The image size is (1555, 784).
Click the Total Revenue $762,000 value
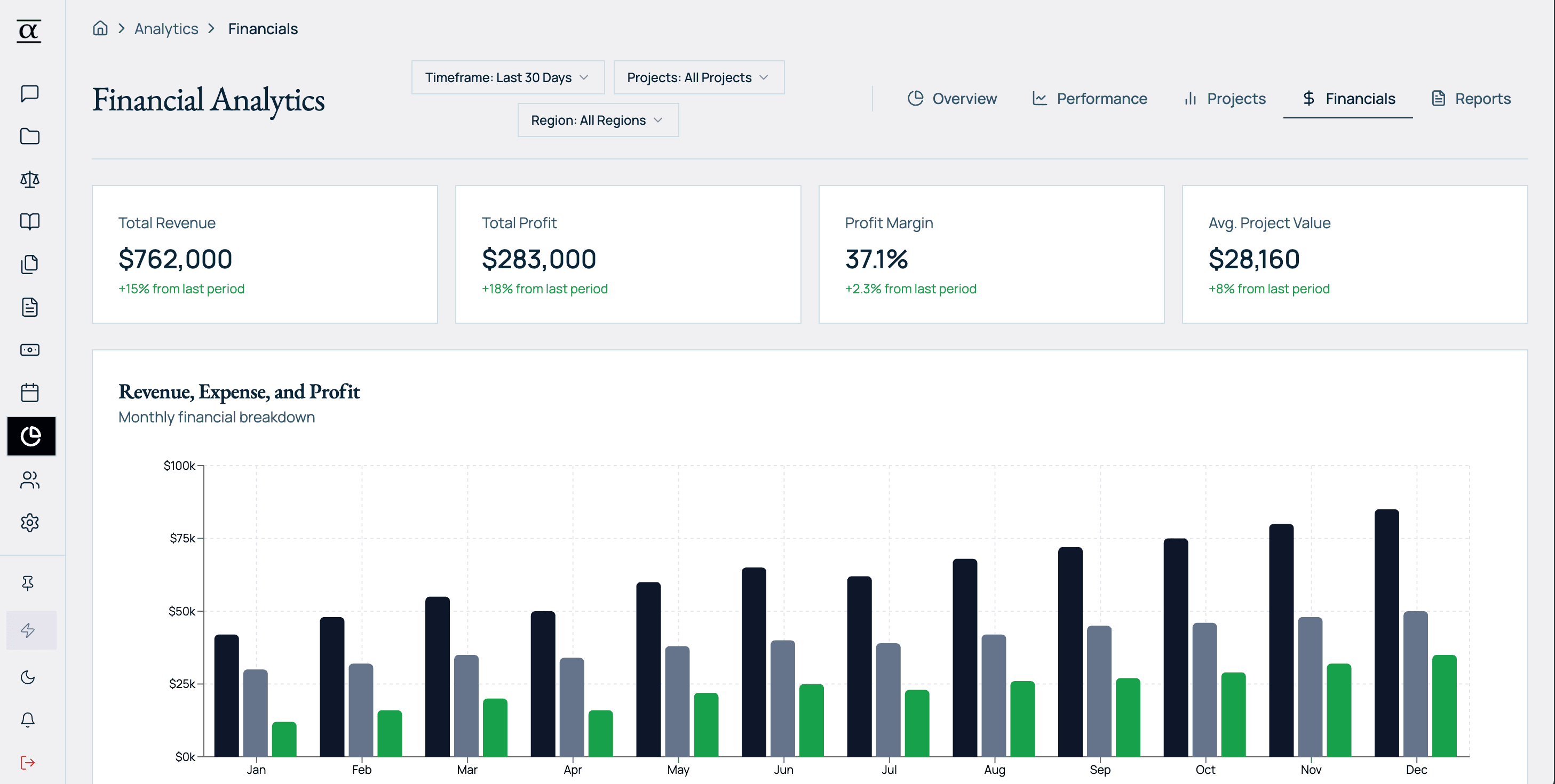[x=175, y=259]
